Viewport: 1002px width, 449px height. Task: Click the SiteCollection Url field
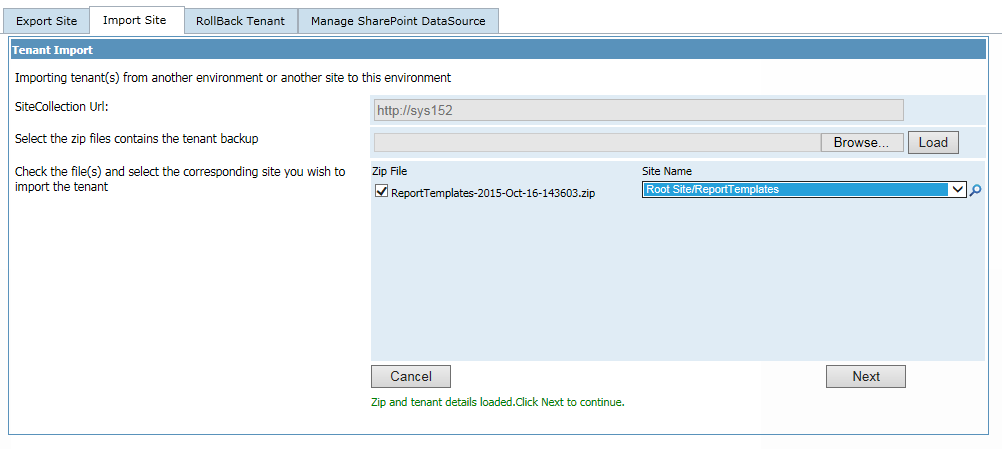tap(638, 110)
